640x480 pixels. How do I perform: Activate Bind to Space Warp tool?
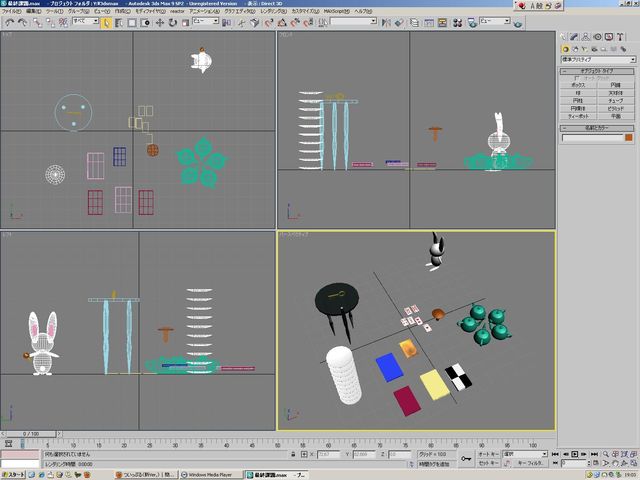[x=63, y=22]
